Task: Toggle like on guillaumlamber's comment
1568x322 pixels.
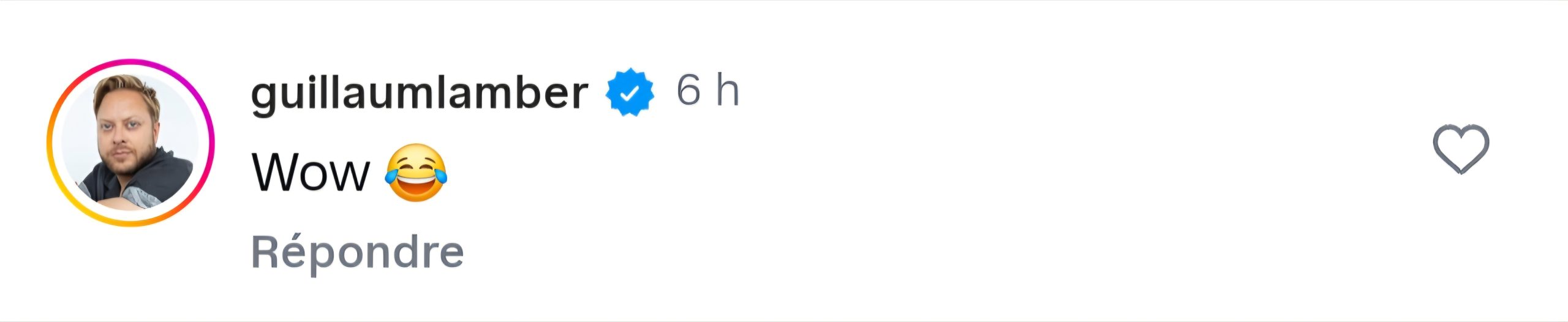Action: click(x=1460, y=149)
